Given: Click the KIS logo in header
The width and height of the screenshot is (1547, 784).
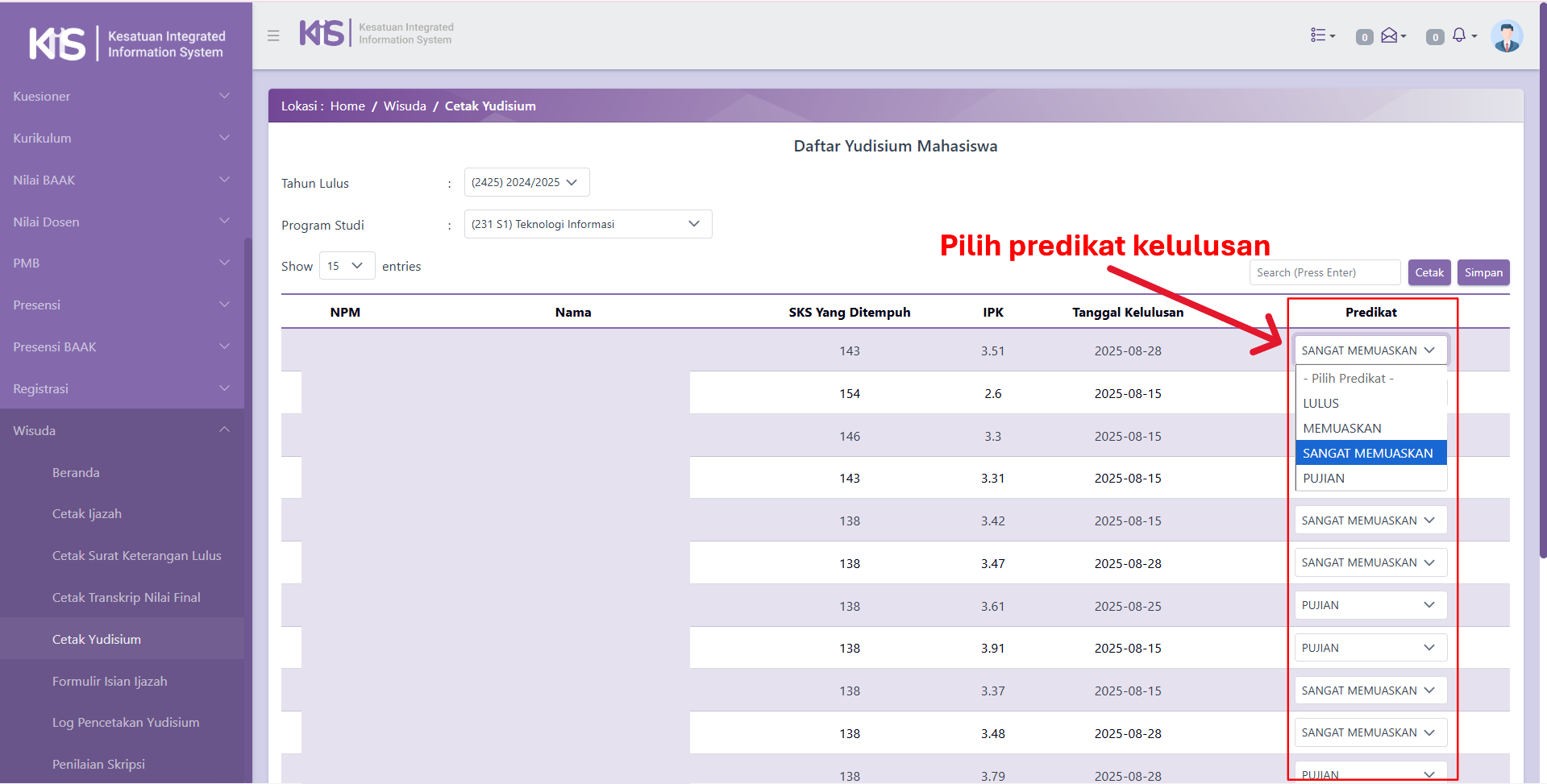Looking at the screenshot, I should (x=322, y=34).
